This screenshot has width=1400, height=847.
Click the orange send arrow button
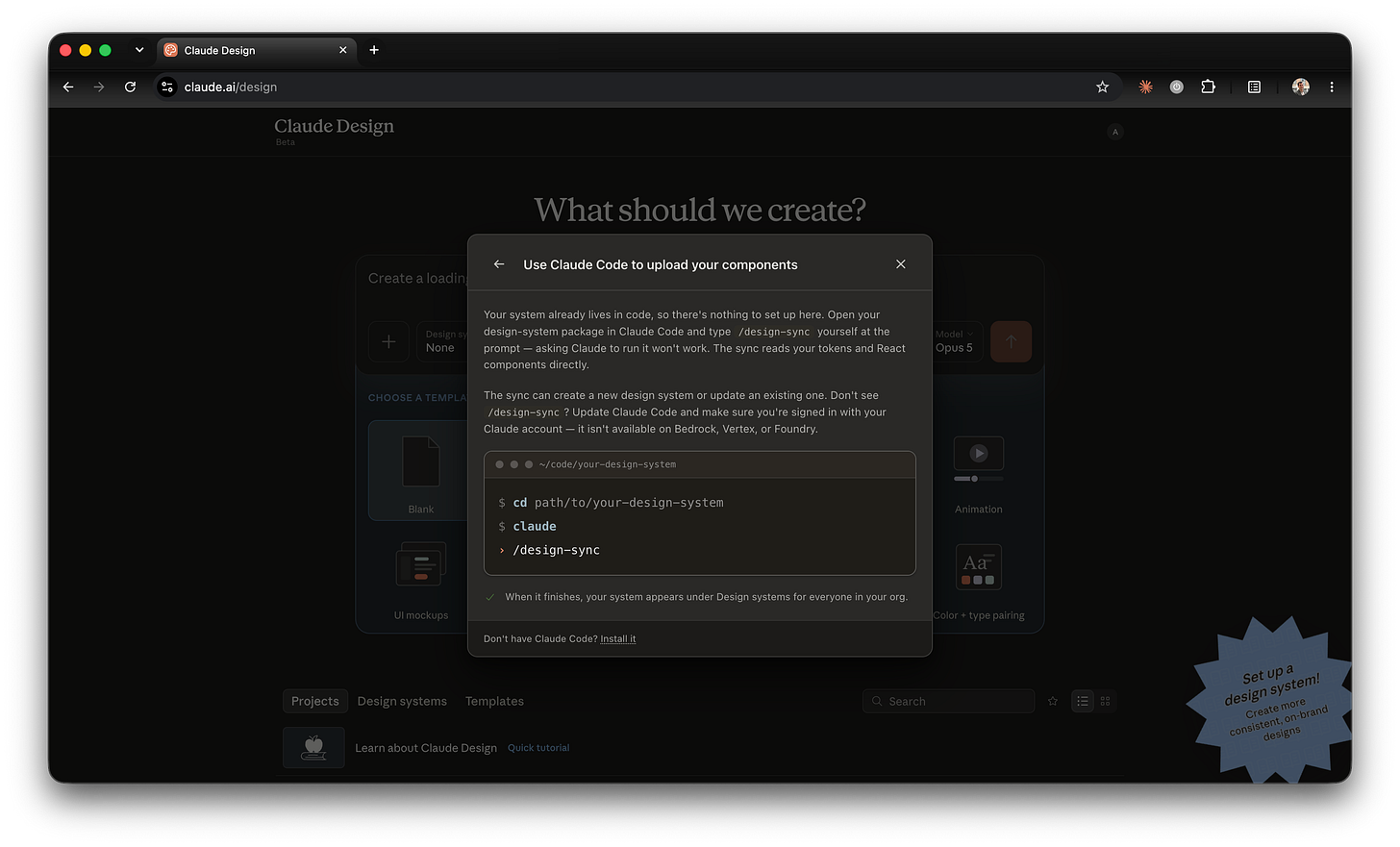(1011, 341)
